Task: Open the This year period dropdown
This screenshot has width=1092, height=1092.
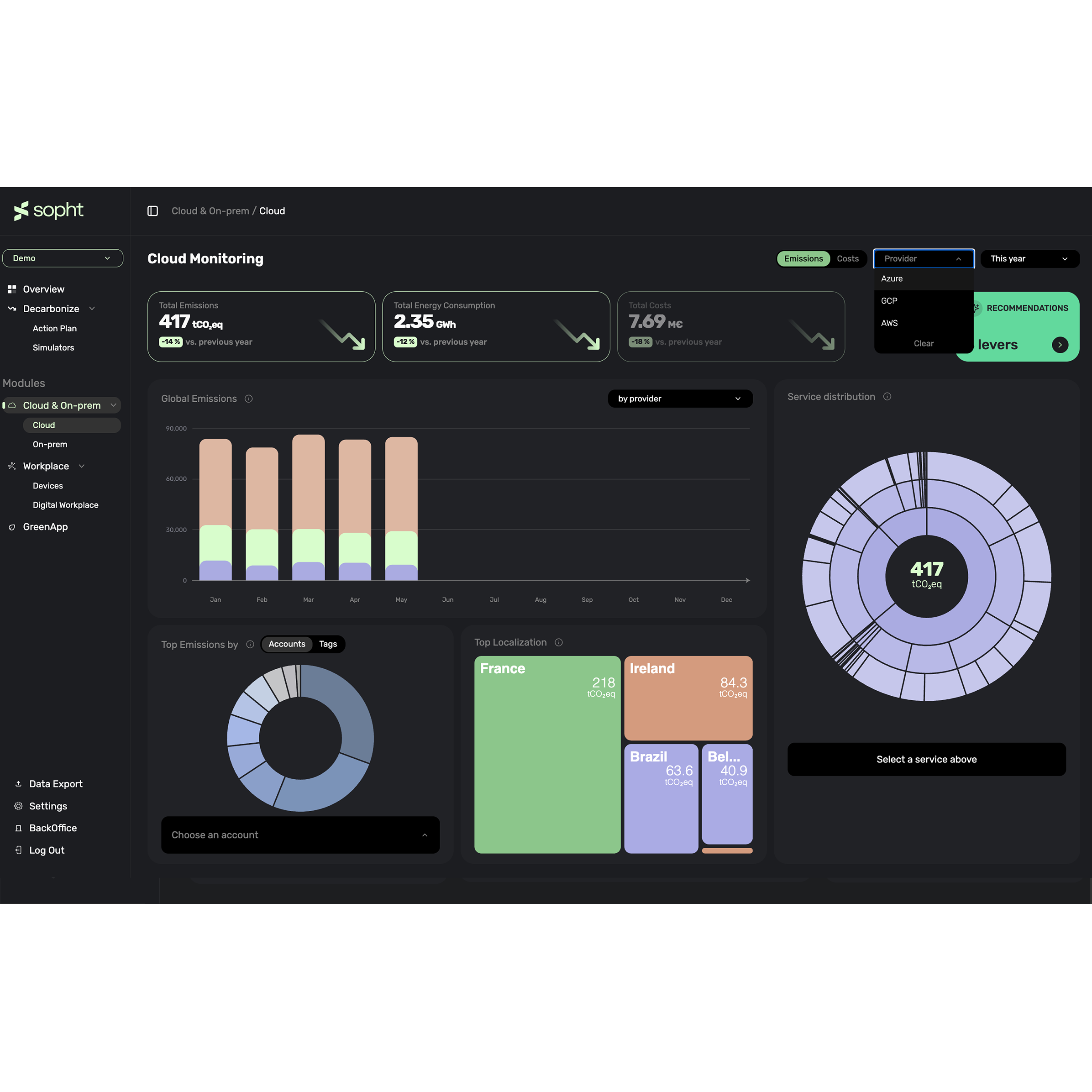Action: (1030, 259)
